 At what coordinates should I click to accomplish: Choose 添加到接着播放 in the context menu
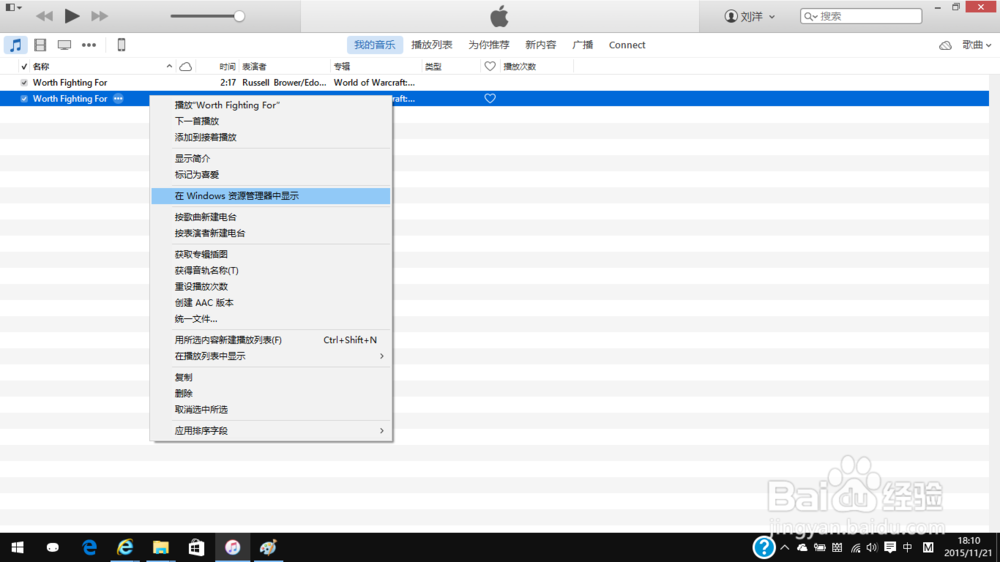pyautogui.click(x=271, y=137)
